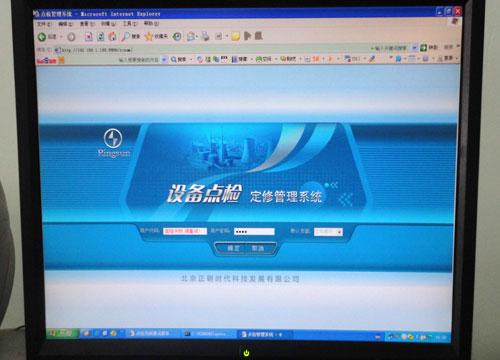This screenshot has height=360, width=500.
Task: Click the green Go arrow beside address bar
Action: pyautogui.click(x=423, y=48)
